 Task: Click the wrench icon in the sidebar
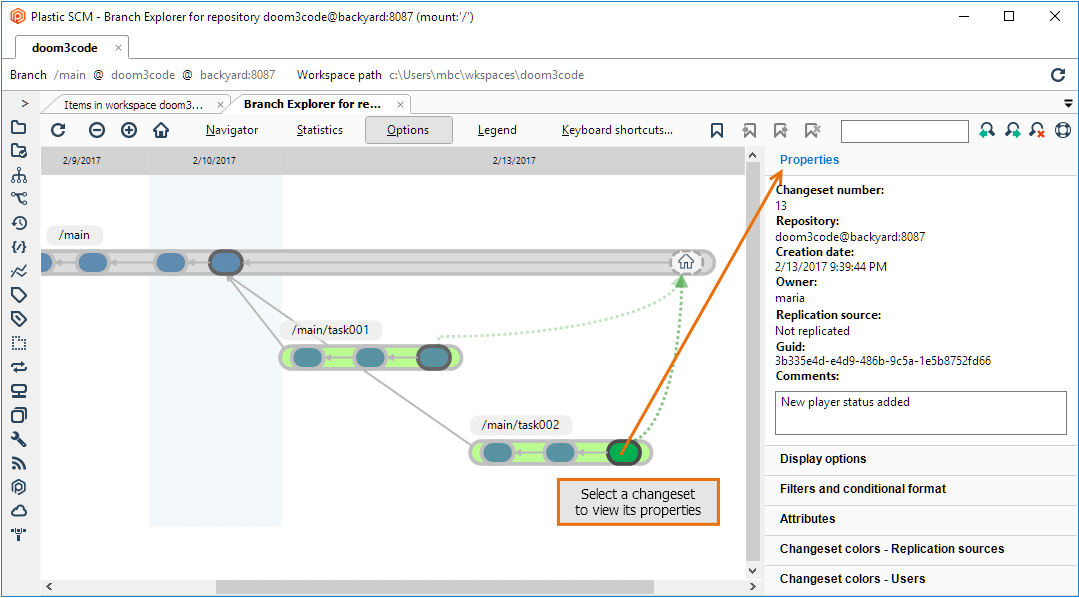19,439
